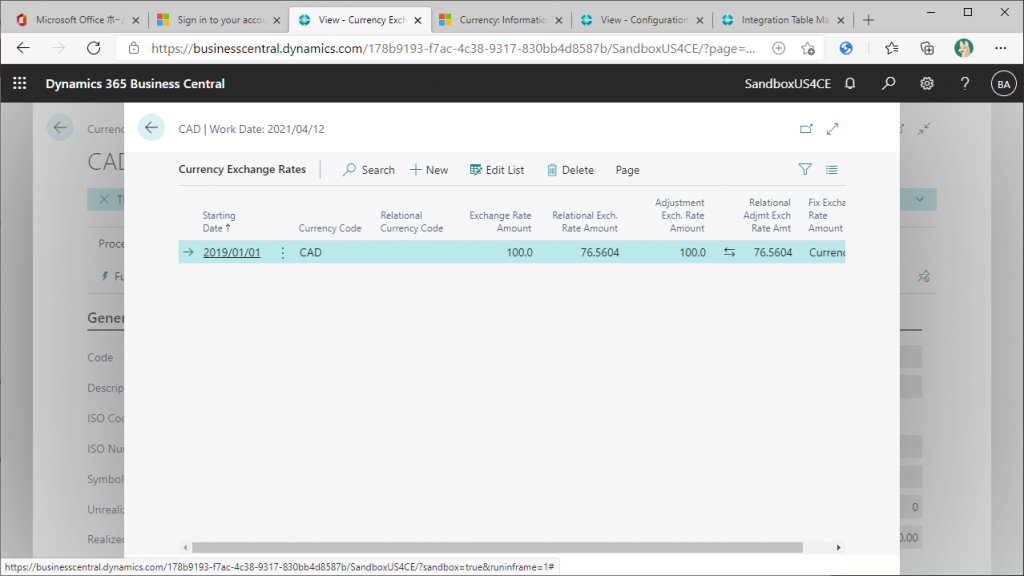
Task: Toggle the filter pane funnel icon
Action: 805,170
